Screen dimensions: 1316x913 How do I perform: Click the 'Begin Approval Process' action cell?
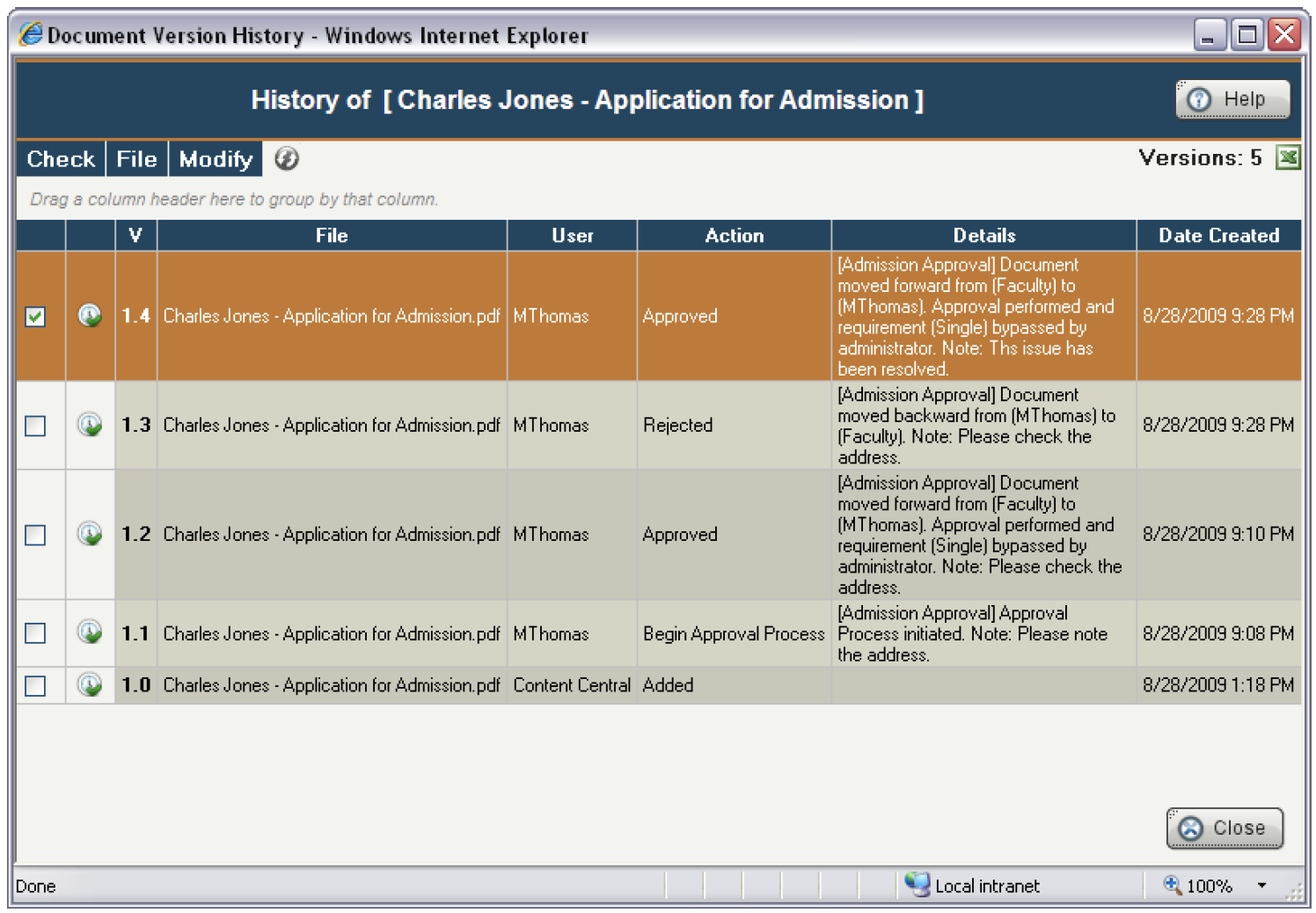(734, 633)
